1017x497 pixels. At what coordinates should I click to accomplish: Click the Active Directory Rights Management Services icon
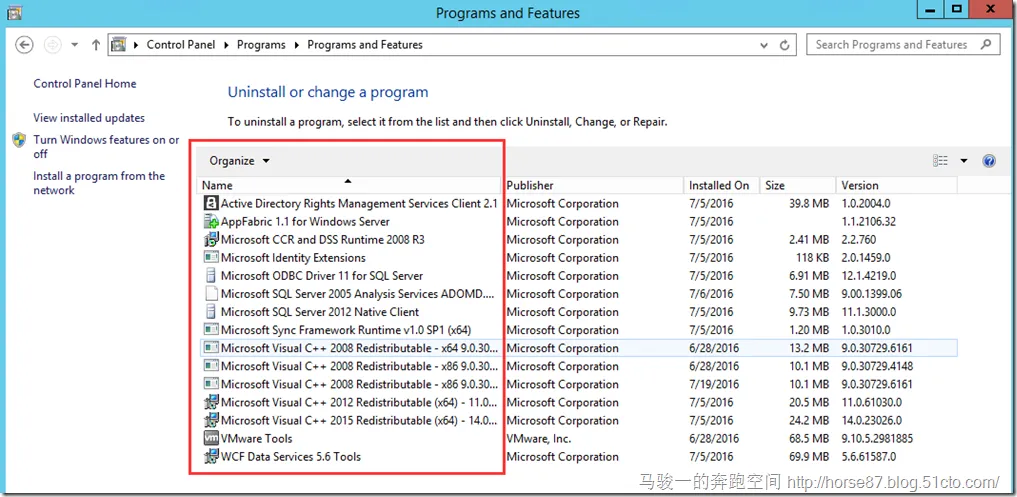[211, 204]
